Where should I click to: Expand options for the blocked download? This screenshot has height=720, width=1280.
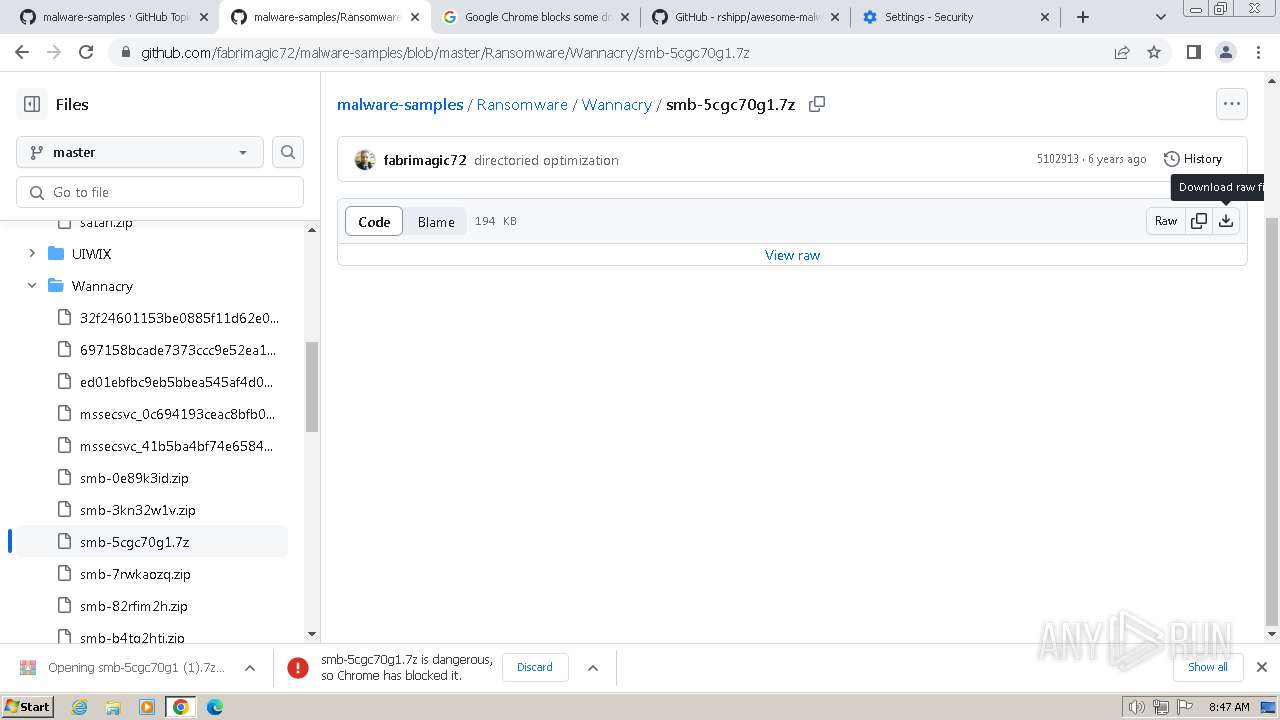pyautogui.click(x=592, y=668)
